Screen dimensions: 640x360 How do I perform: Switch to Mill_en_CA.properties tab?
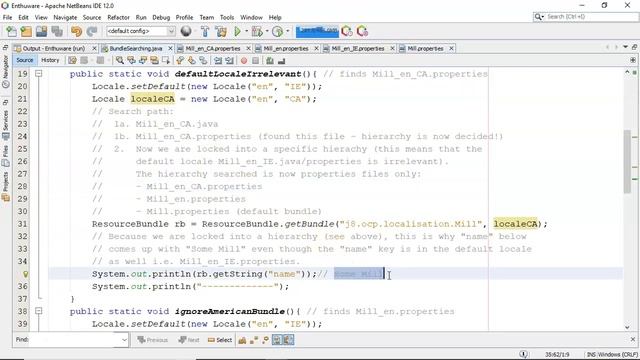coord(213,48)
